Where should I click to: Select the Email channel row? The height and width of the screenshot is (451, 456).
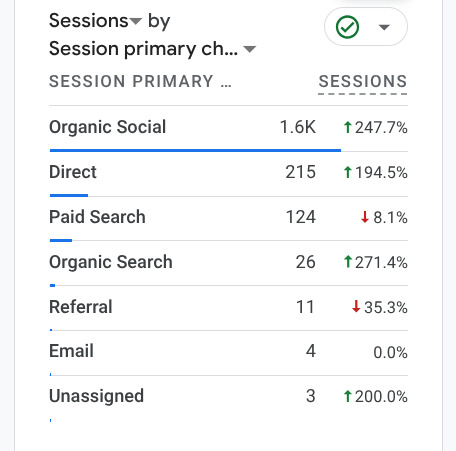pyautogui.click(x=228, y=353)
